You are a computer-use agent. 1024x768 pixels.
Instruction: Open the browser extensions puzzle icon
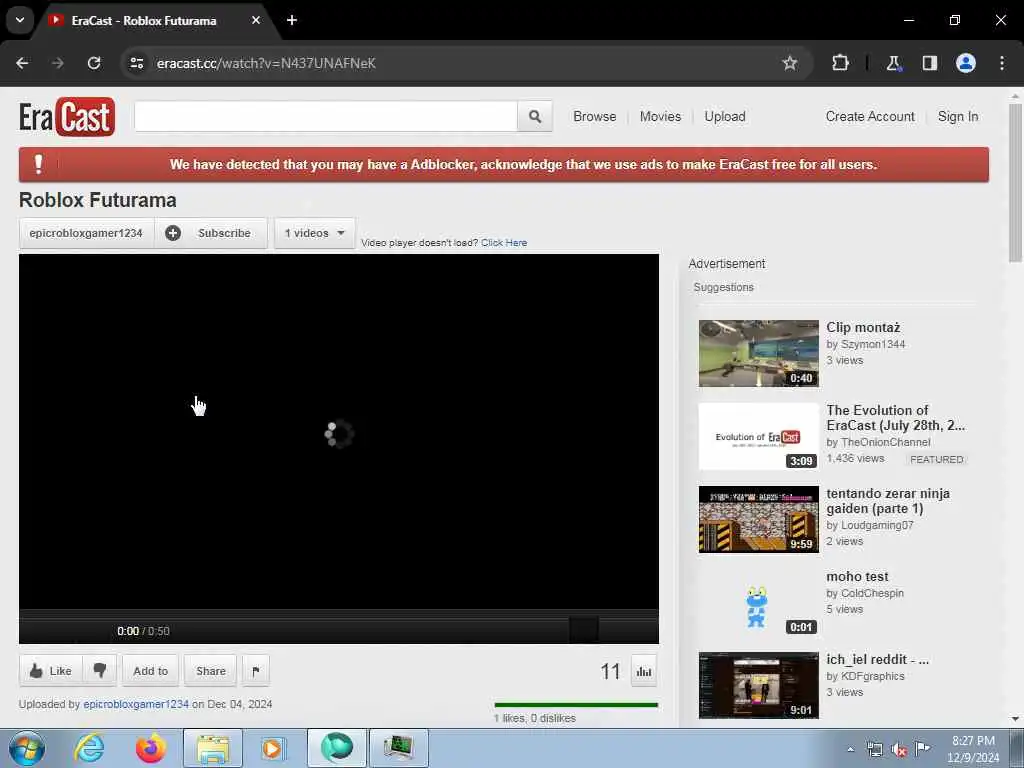840,63
